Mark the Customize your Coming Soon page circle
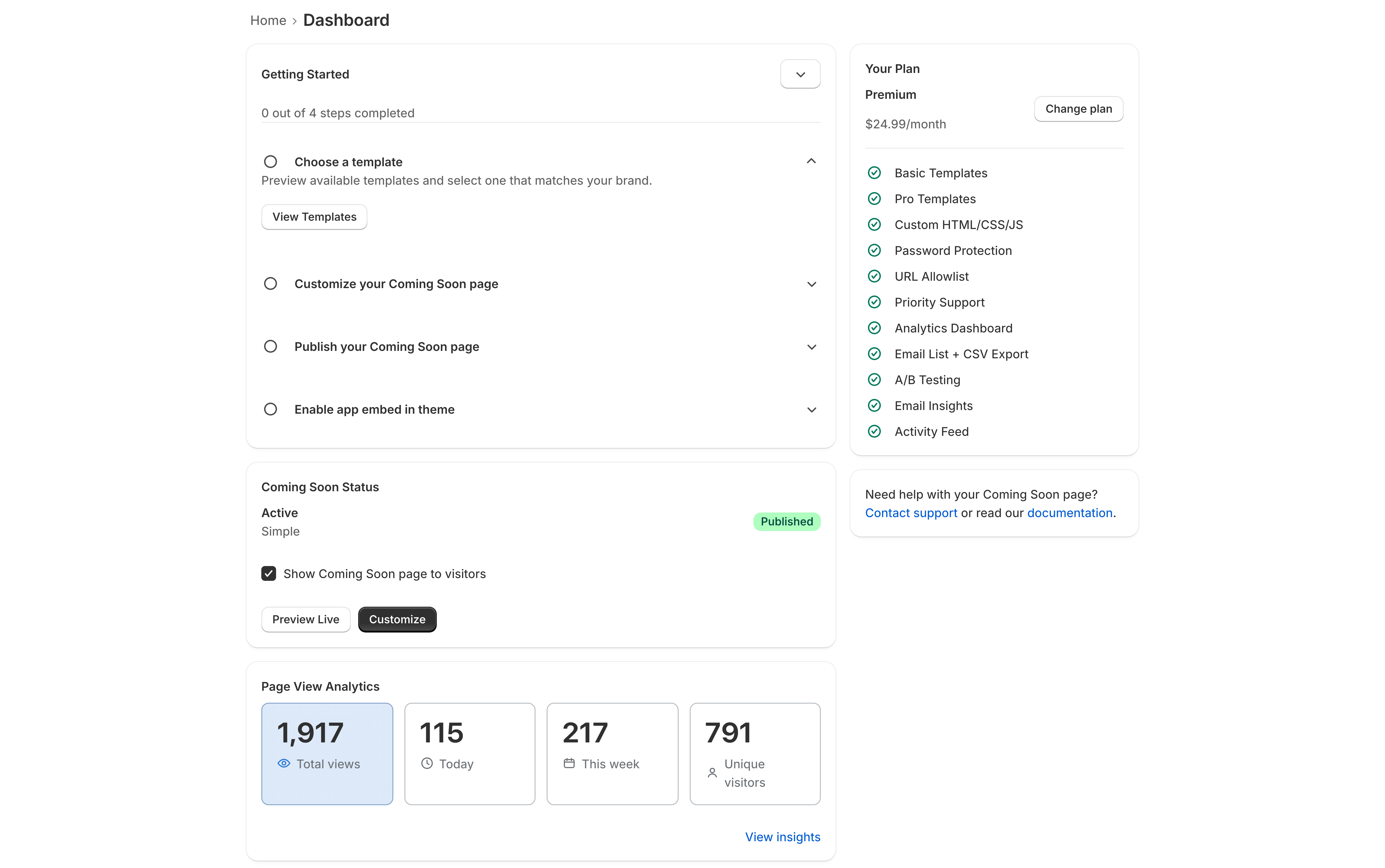 tap(270, 283)
